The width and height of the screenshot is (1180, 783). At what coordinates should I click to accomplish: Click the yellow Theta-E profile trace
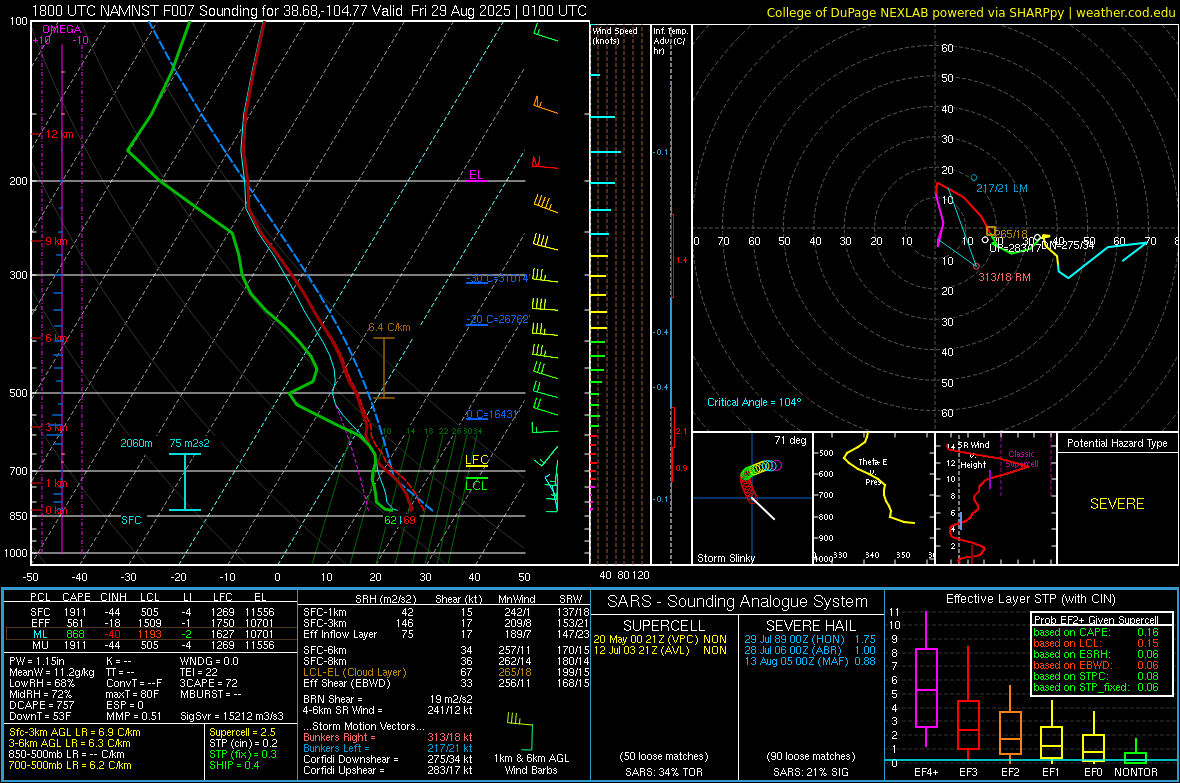tap(877, 479)
